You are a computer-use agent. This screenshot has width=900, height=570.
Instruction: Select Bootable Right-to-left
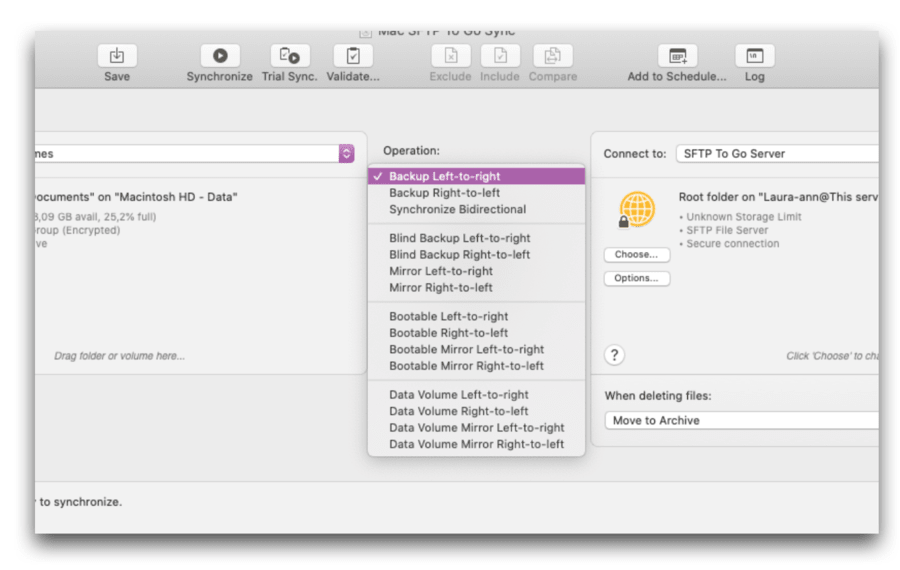pos(476,333)
